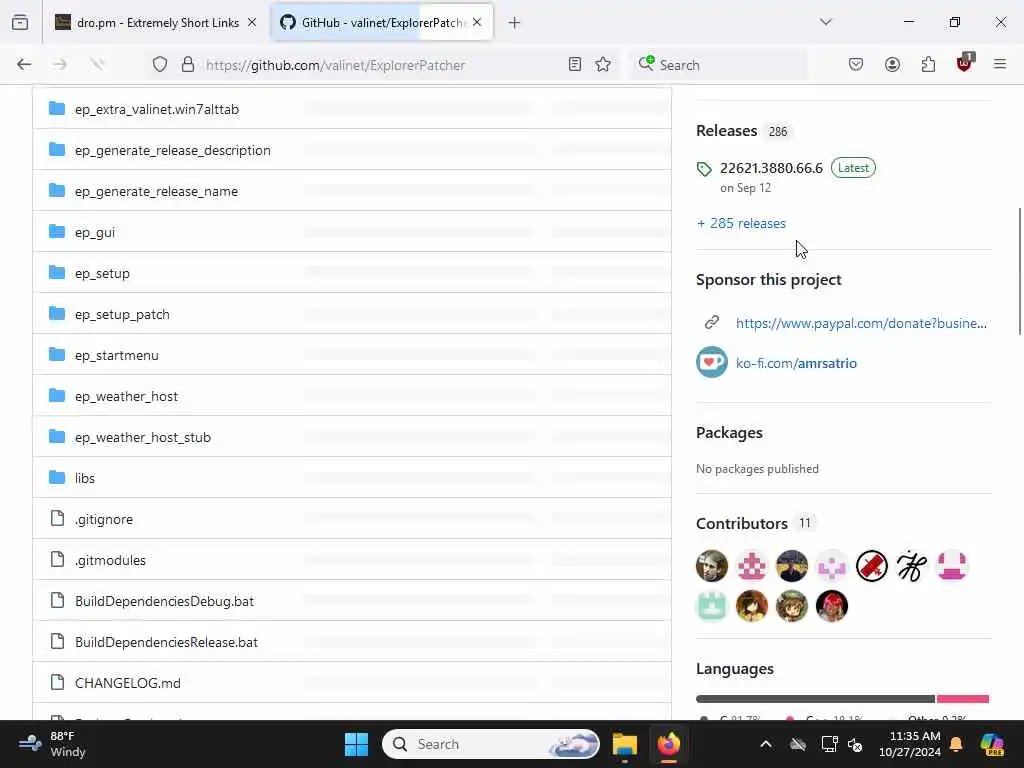Show site security padlock info
This screenshot has width=1024, height=768.
[x=188, y=65]
